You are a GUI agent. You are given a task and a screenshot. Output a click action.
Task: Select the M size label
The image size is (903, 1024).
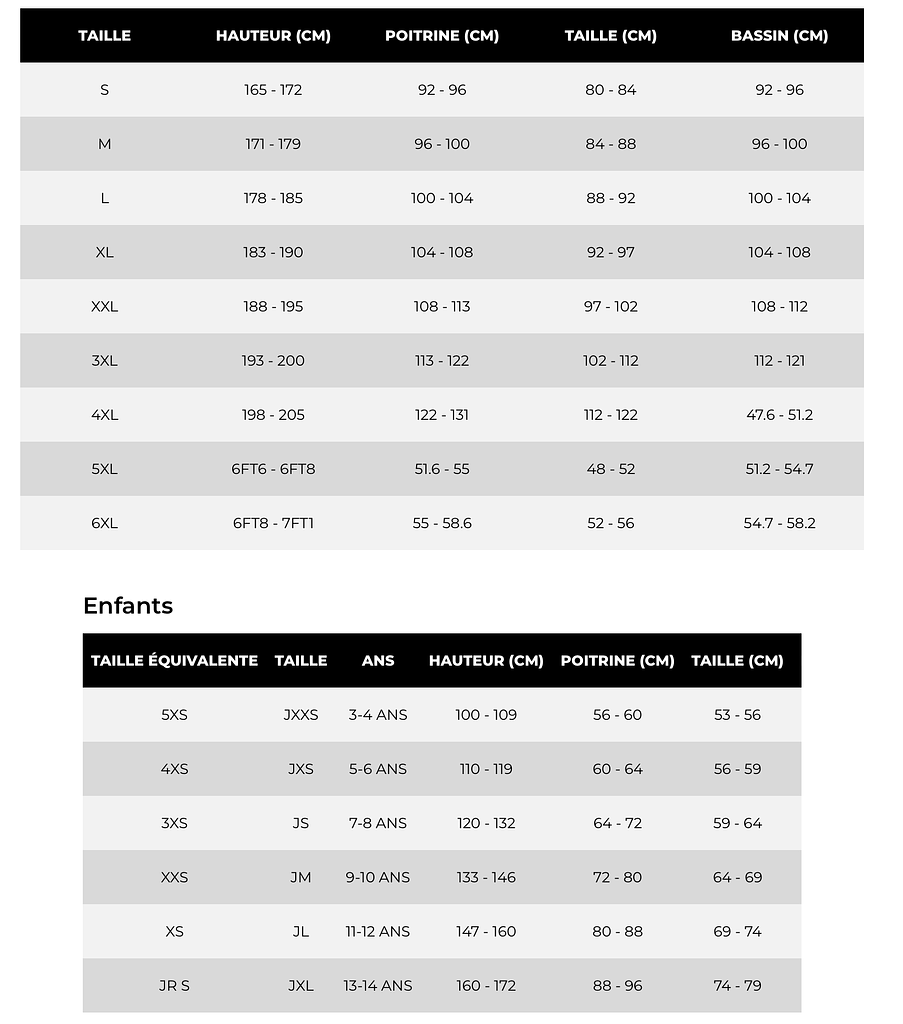(104, 144)
